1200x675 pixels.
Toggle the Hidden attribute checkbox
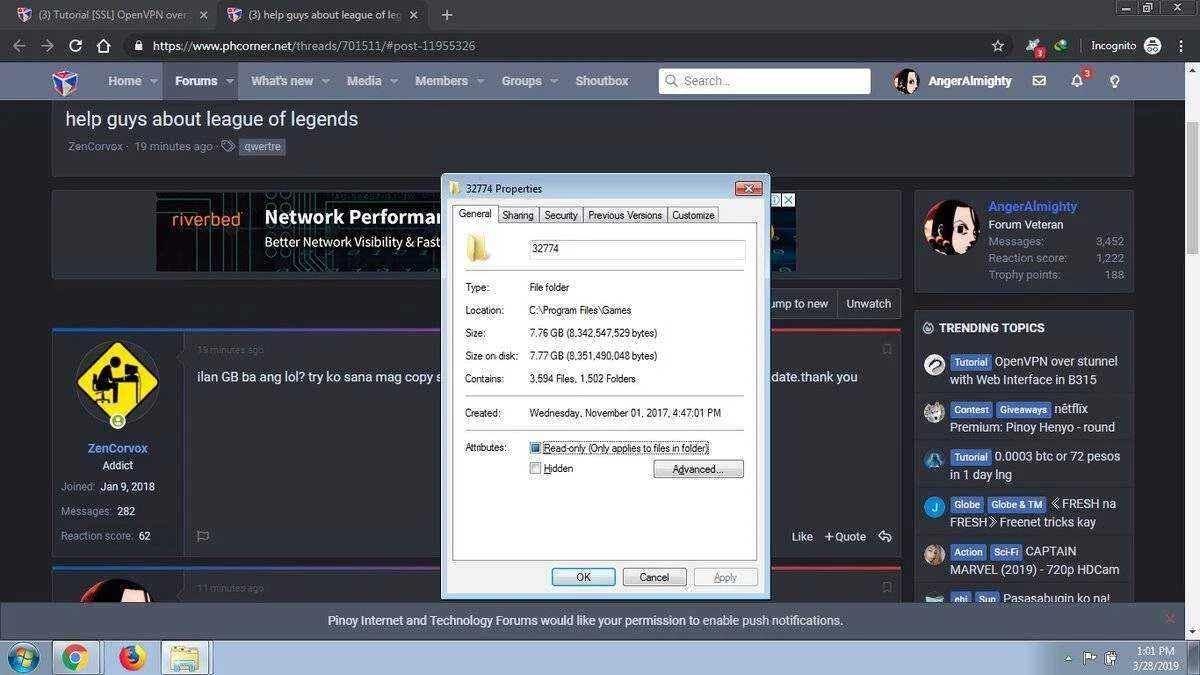(535, 468)
